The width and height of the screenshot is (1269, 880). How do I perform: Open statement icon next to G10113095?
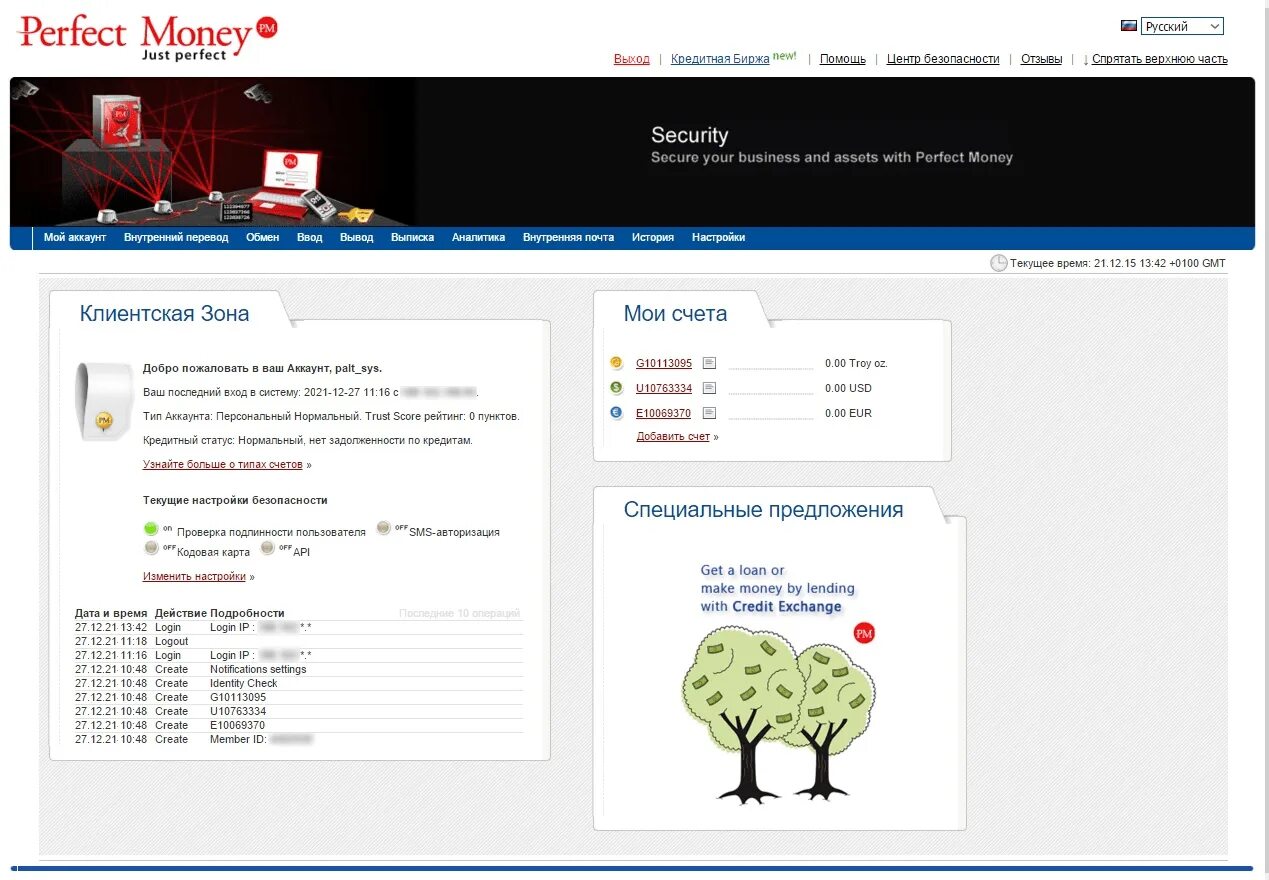[x=710, y=363]
